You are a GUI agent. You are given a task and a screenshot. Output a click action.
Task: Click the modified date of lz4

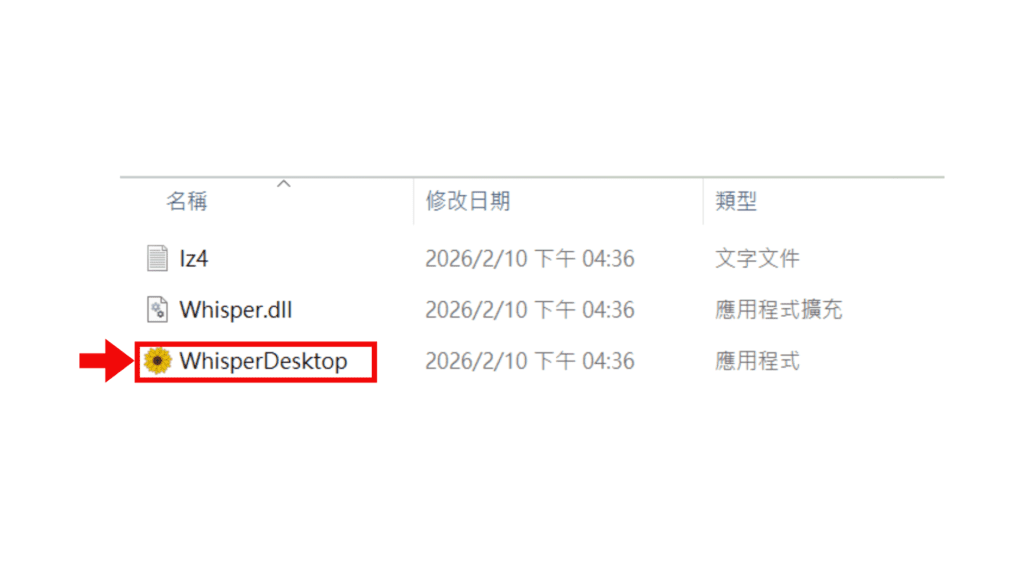click(530, 259)
